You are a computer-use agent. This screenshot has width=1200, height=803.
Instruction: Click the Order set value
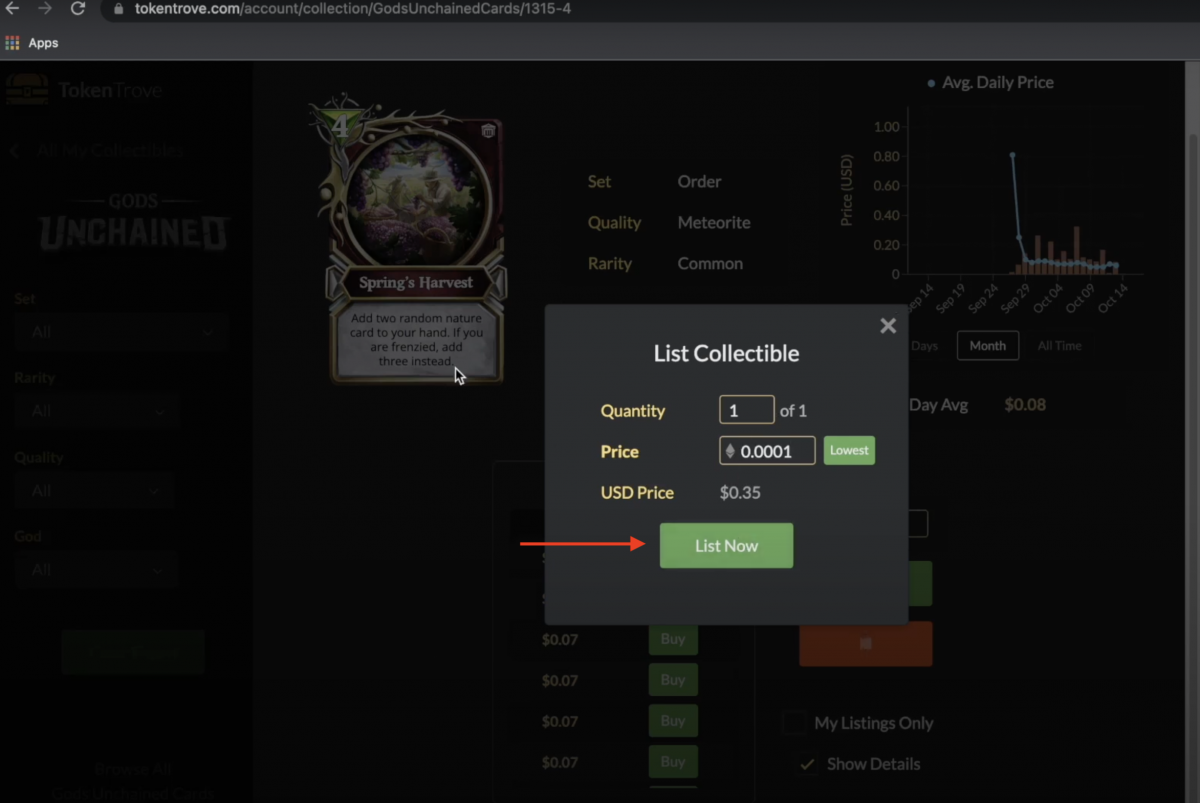699,182
